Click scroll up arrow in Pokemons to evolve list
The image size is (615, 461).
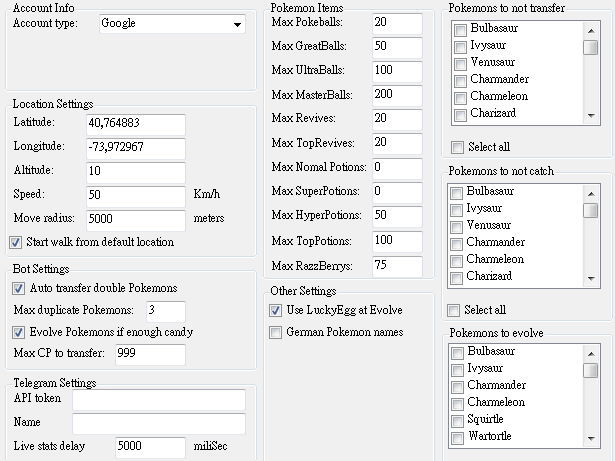591,351
